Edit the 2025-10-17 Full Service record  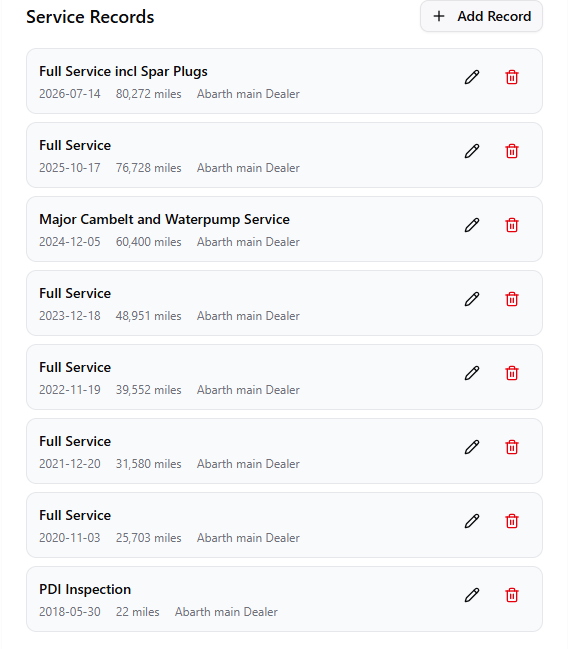[472, 151]
